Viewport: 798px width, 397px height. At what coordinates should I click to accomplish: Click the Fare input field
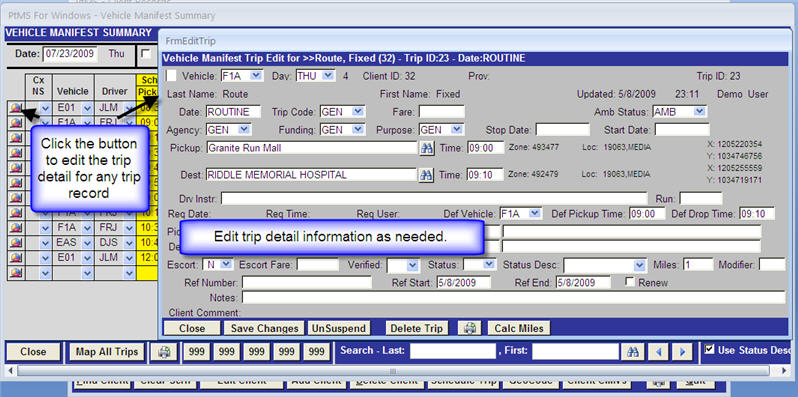(x=442, y=111)
